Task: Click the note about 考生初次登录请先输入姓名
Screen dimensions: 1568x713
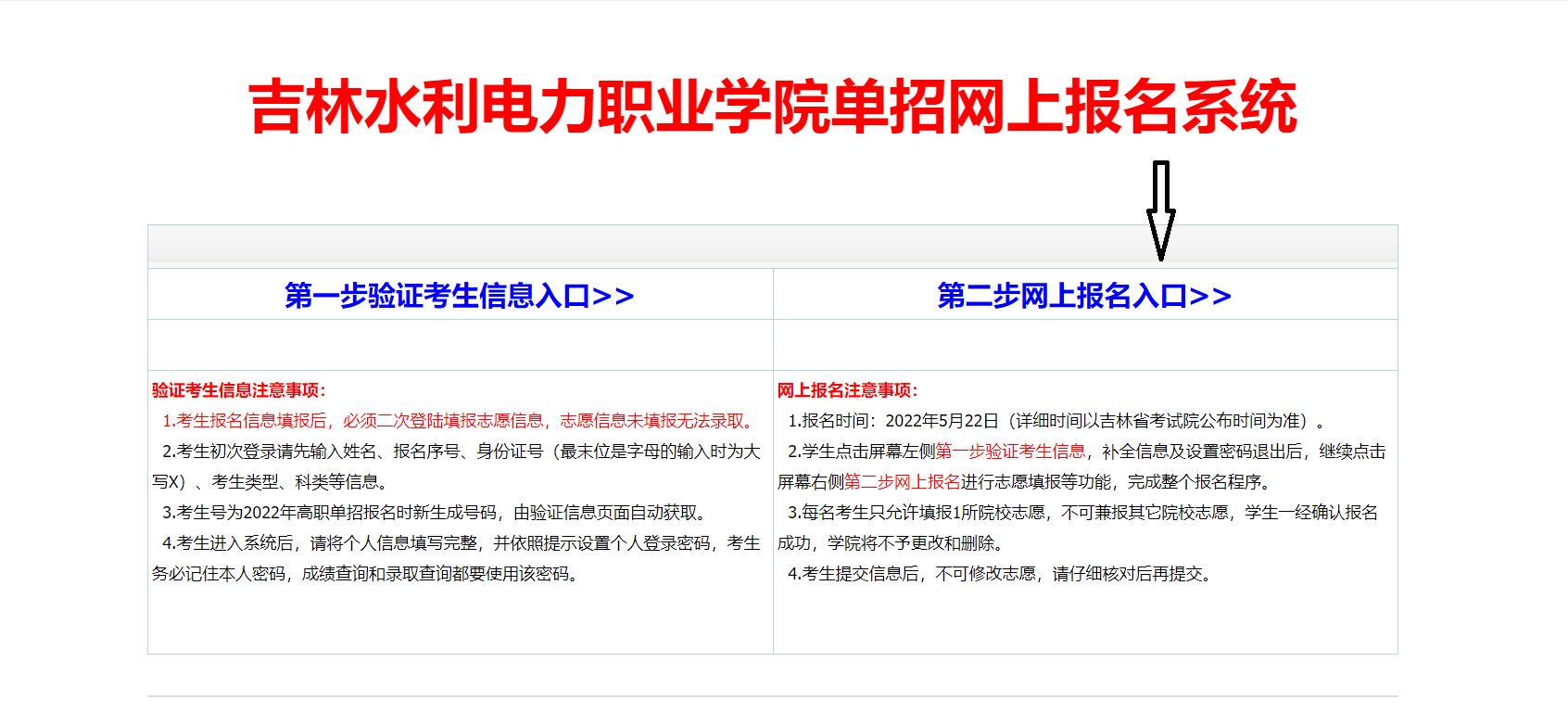Action: point(460,452)
